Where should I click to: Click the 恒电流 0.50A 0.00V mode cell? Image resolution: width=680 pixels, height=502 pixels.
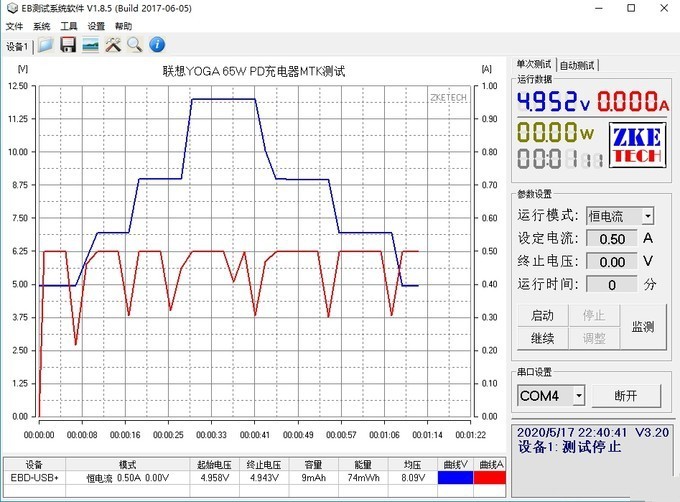point(128,478)
